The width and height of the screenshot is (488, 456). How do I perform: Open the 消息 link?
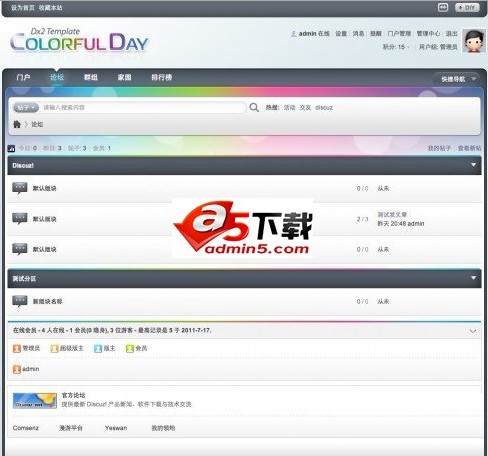[358, 34]
